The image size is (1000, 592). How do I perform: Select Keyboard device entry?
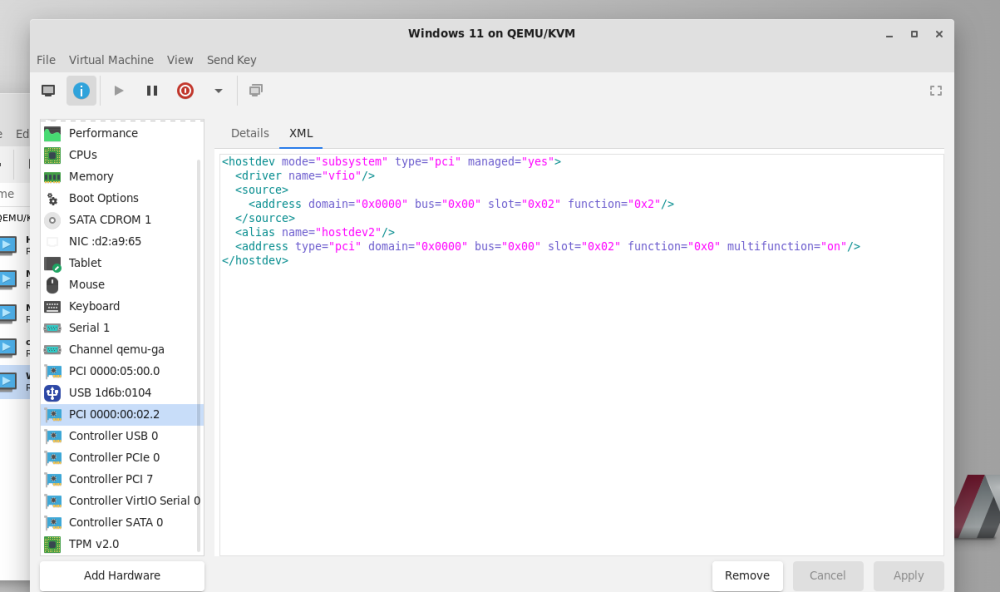122,306
